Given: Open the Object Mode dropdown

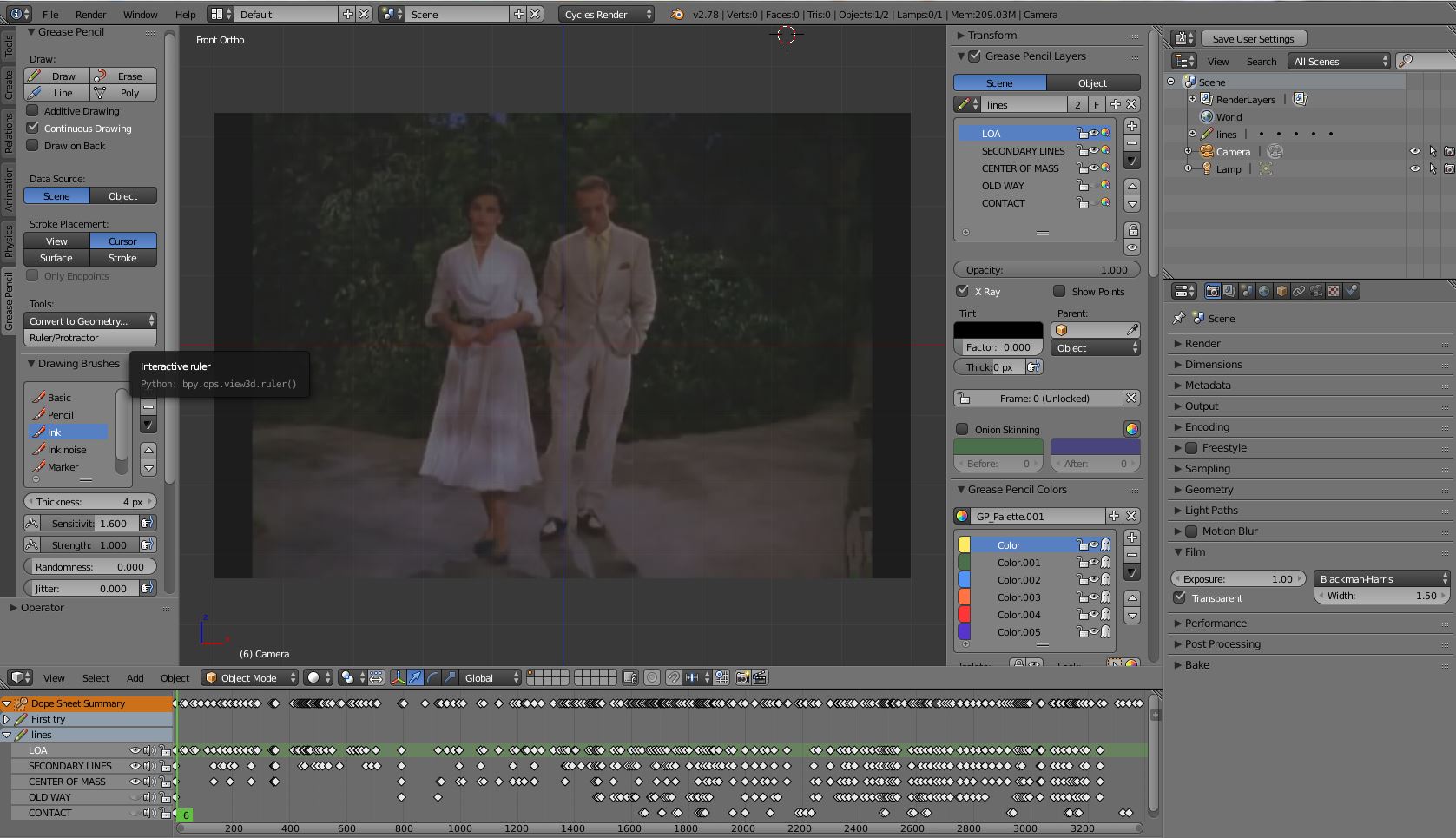Looking at the screenshot, I should (x=249, y=677).
